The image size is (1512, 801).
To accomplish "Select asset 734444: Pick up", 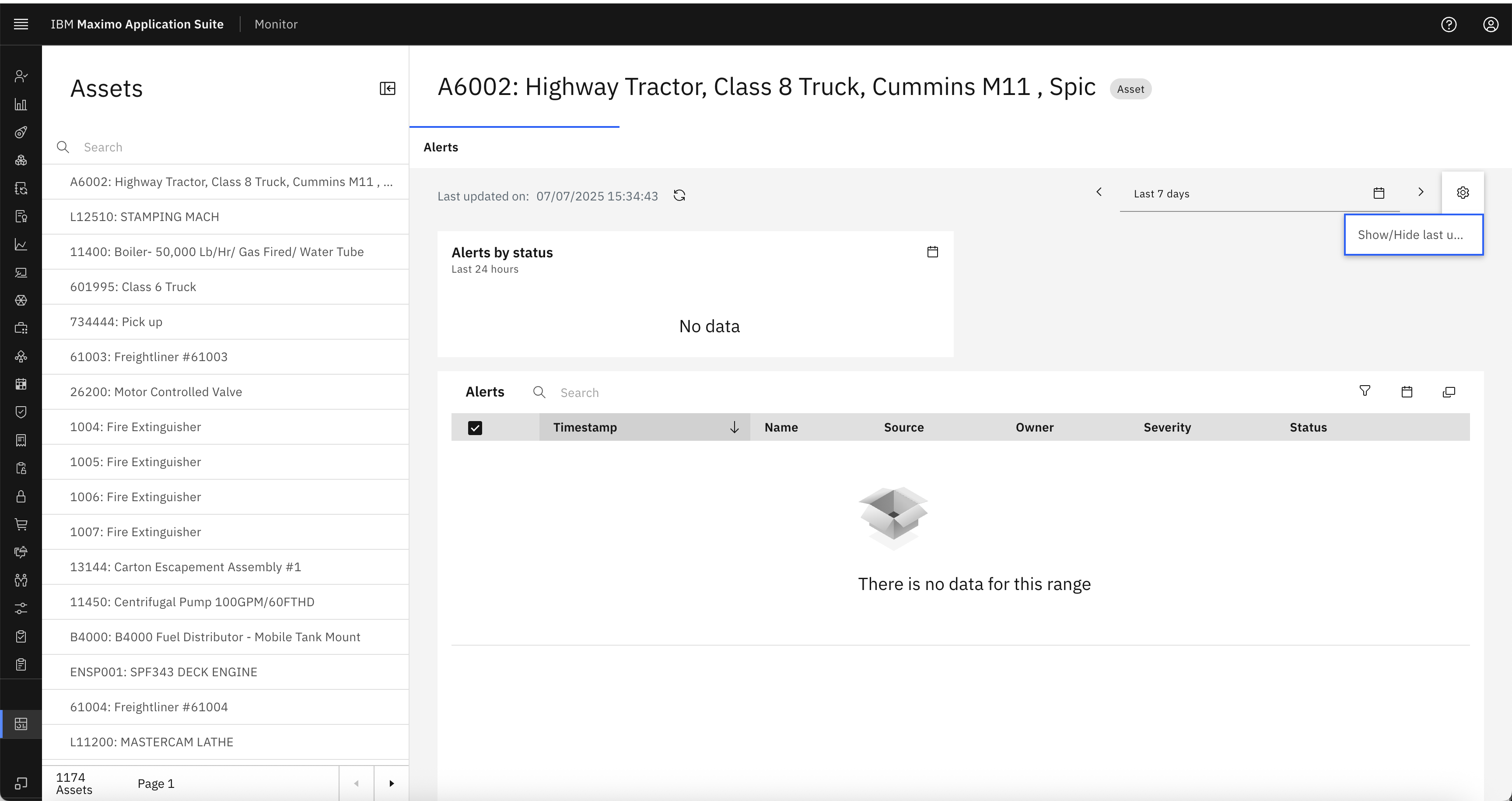I will click(225, 322).
